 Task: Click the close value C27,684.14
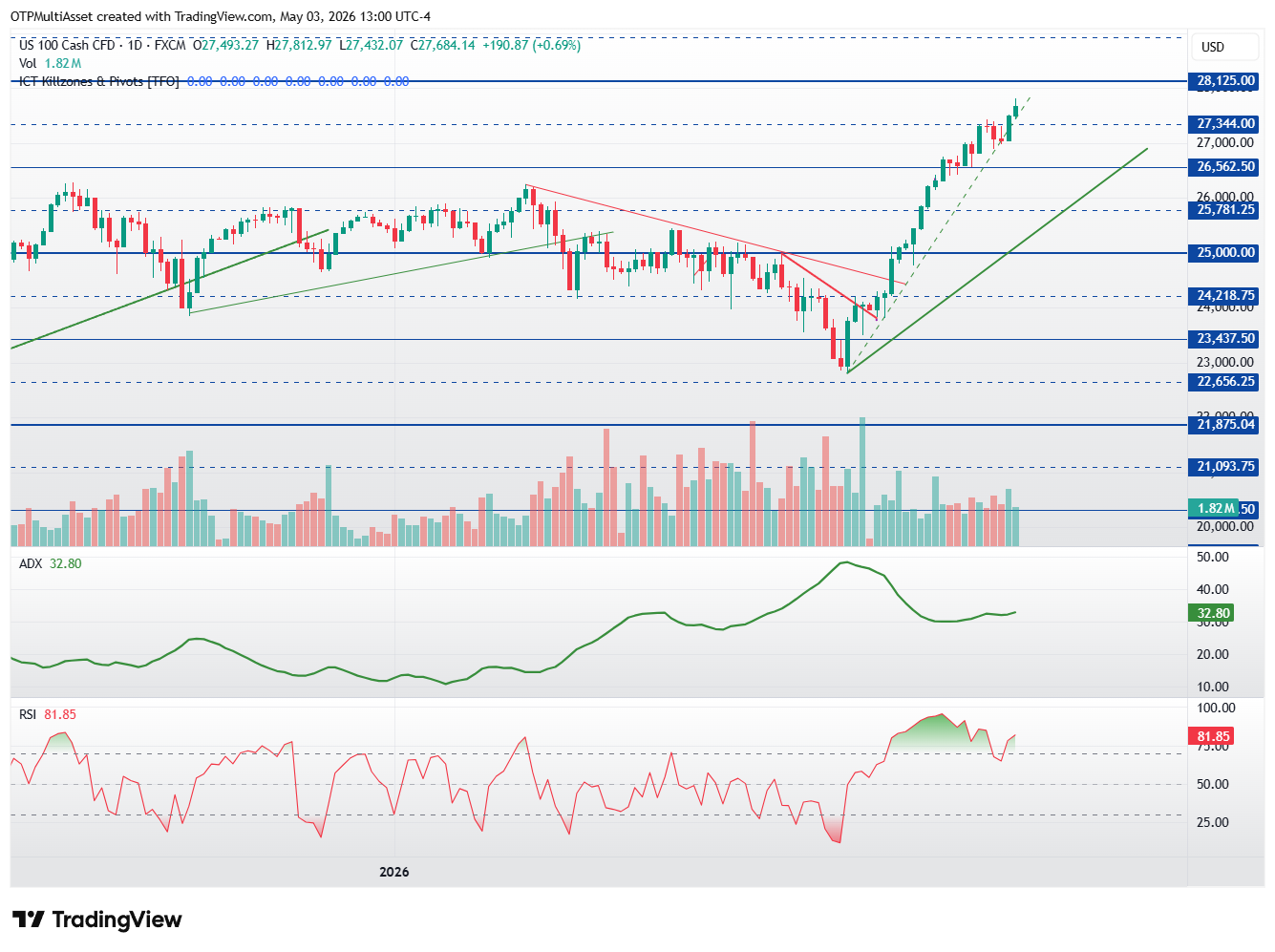(443, 45)
